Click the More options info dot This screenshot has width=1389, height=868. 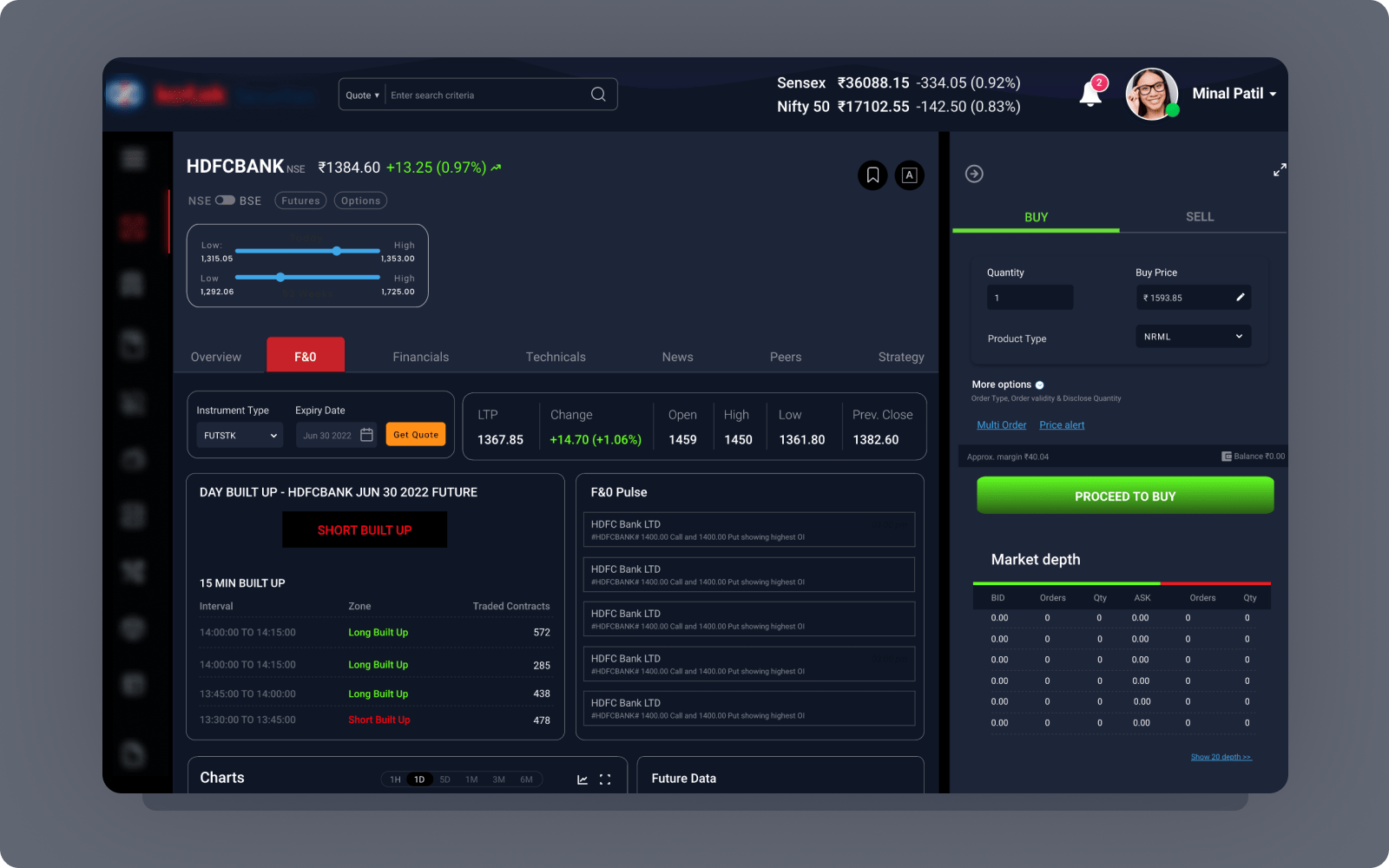click(1039, 385)
